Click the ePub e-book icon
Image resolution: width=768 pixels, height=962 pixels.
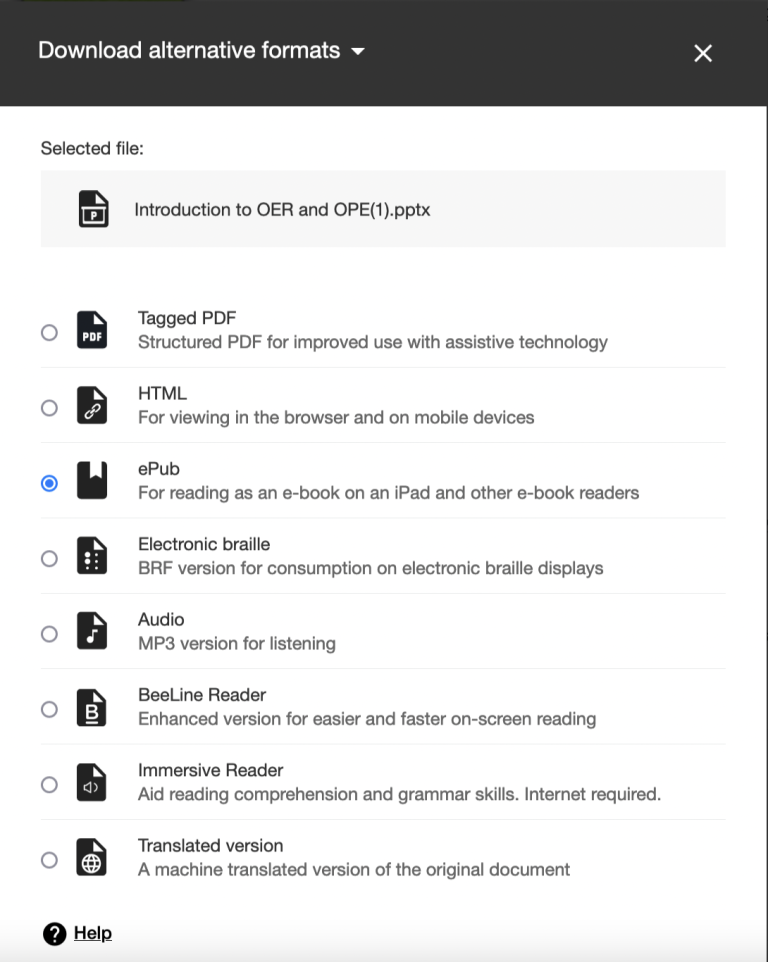pos(91,481)
